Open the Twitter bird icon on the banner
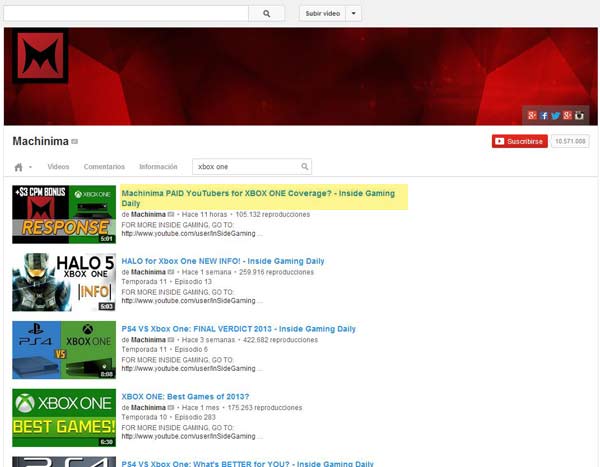Viewport: 600px width, 467px height. [556, 115]
